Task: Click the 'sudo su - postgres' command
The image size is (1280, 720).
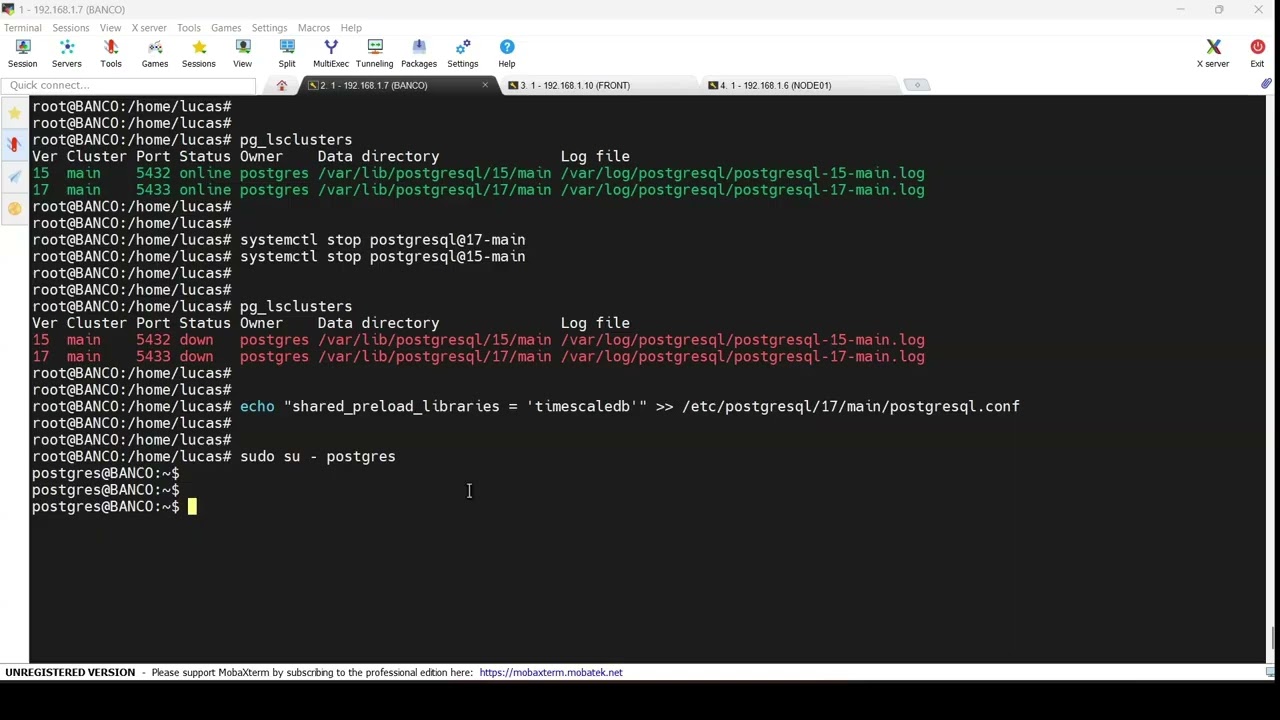Action: (318, 456)
